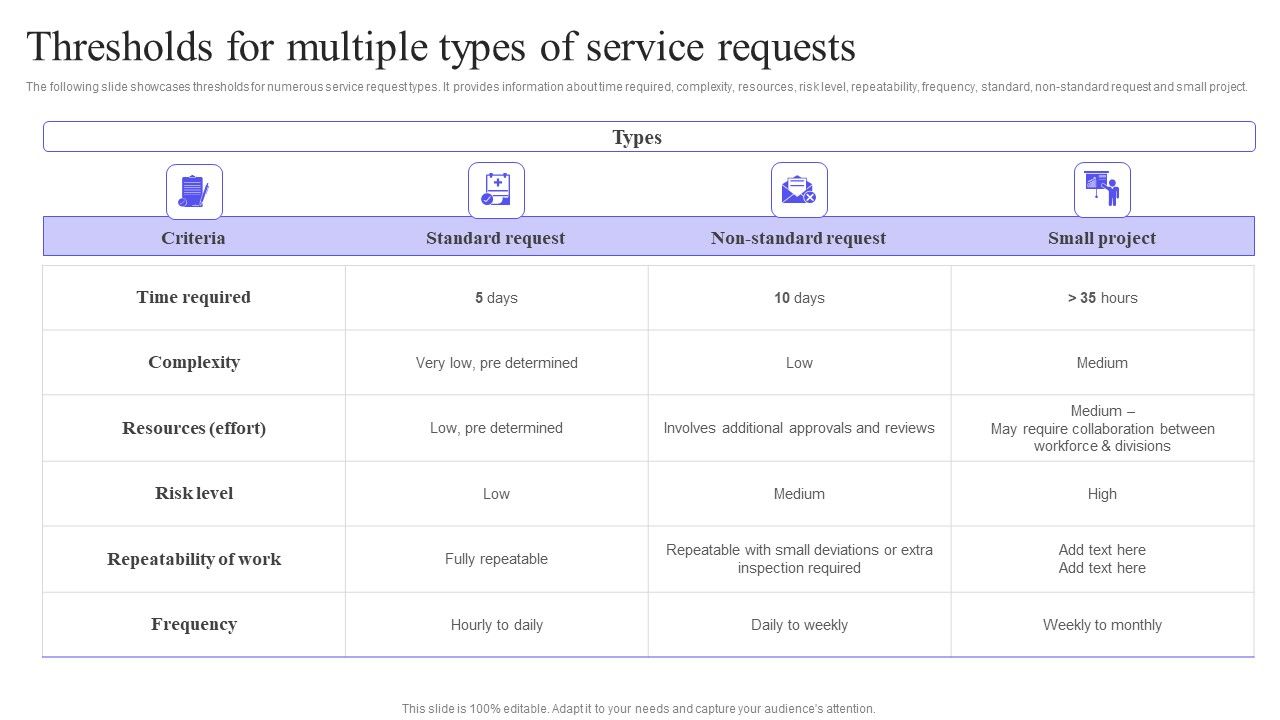The width and height of the screenshot is (1280, 720).
Task: Click the clipboard and pen Criteria icon
Action: tap(194, 191)
